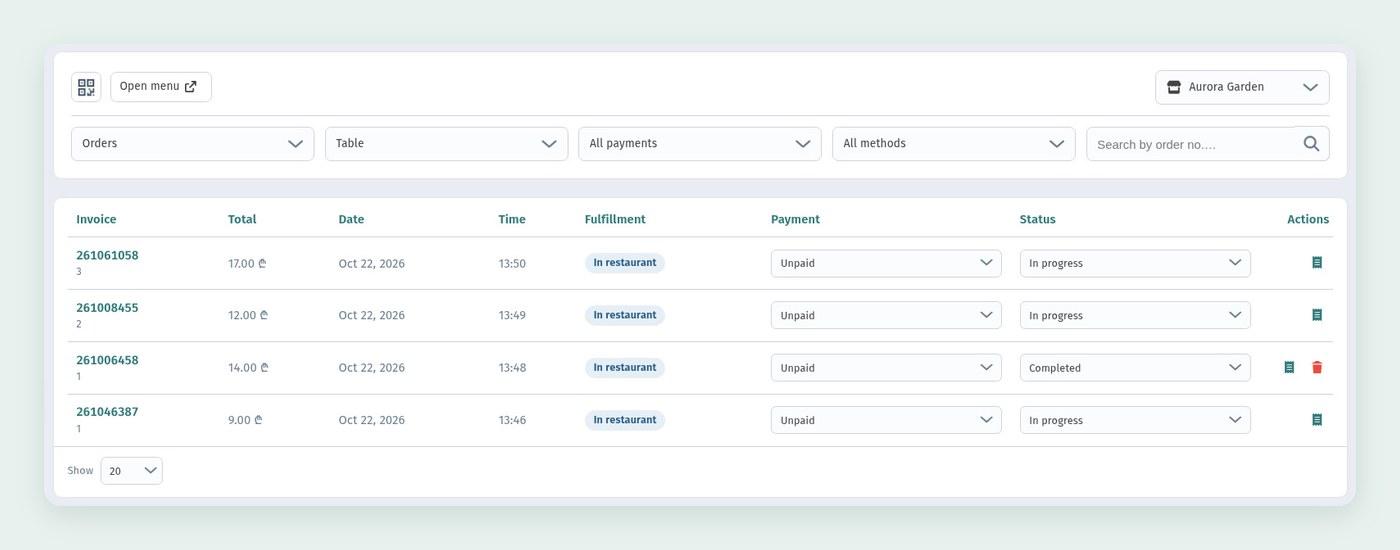
Task: Click the Invoice column header
Action: coord(96,219)
